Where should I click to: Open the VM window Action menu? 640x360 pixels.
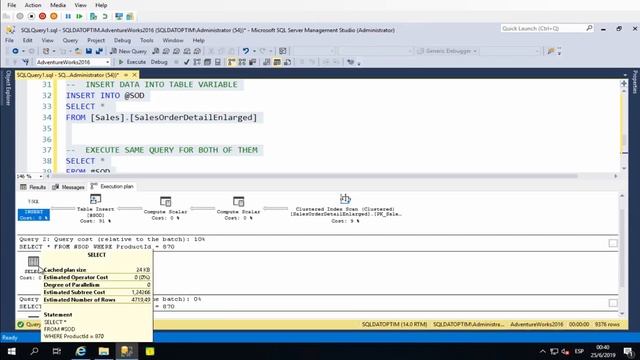click(x=33, y=5)
